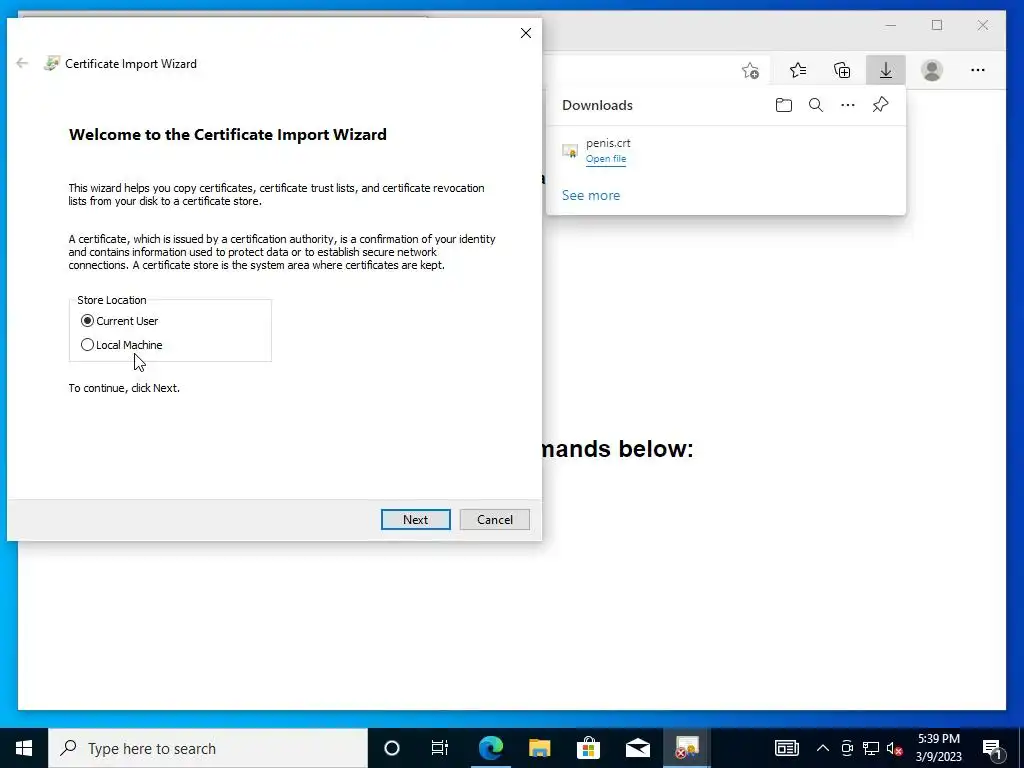Image resolution: width=1024 pixels, height=768 pixels.
Task: Cancel the Certificate Import Wizard
Action: 494,519
